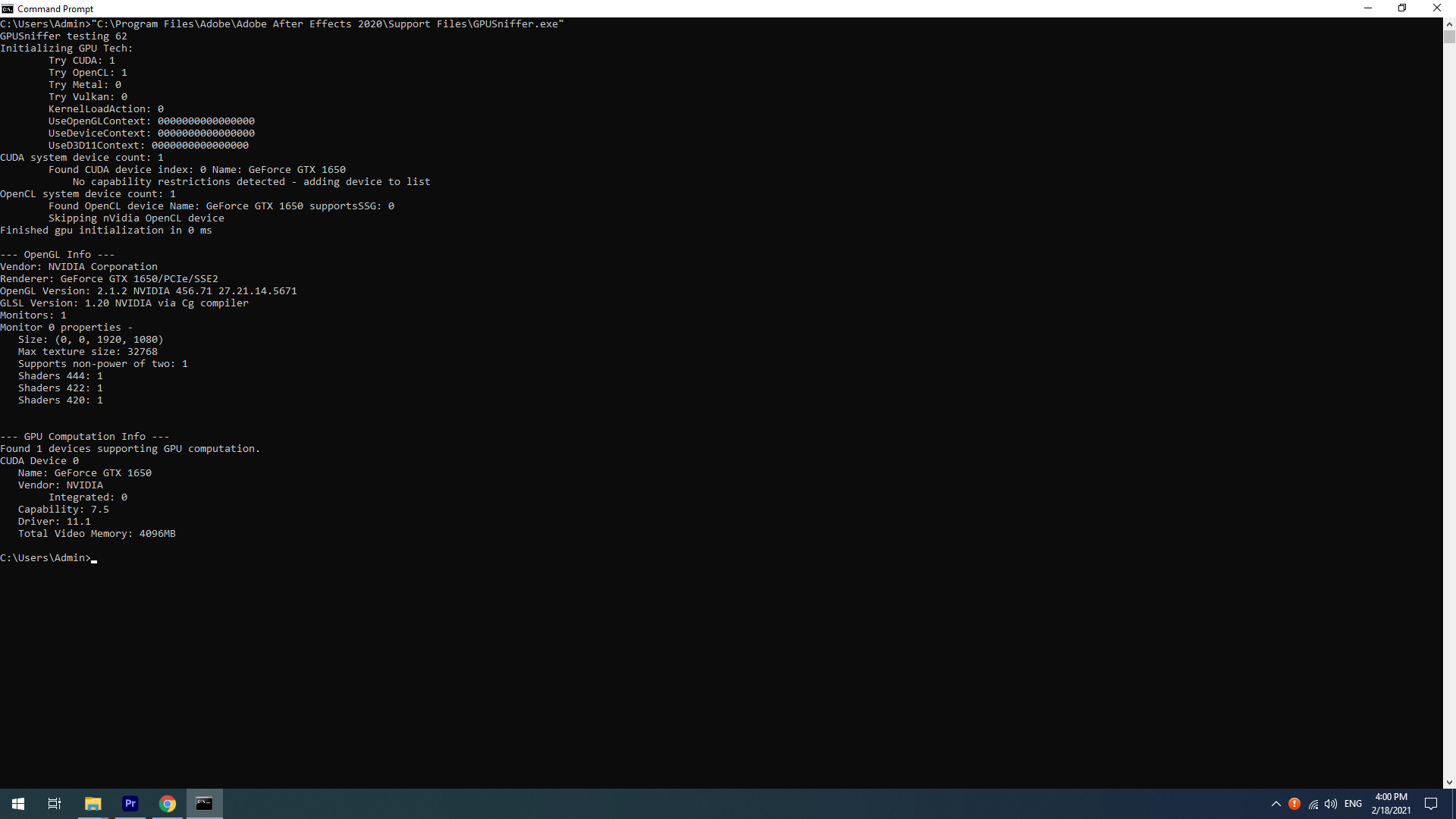Open the Action Center notifications
The image size is (1456, 819).
click(x=1432, y=804)
